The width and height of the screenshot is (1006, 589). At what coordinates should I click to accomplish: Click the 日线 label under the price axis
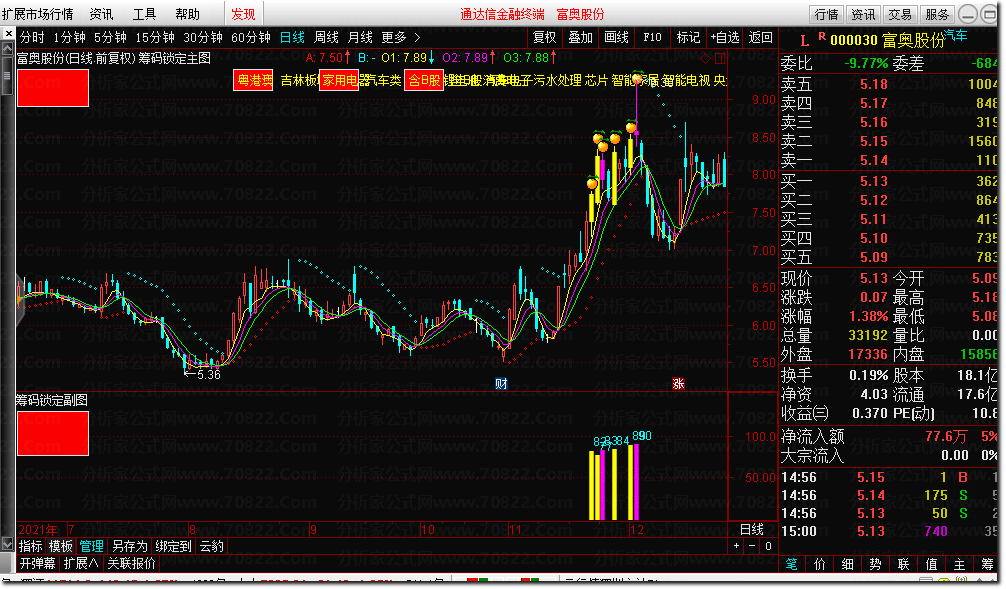751,530
